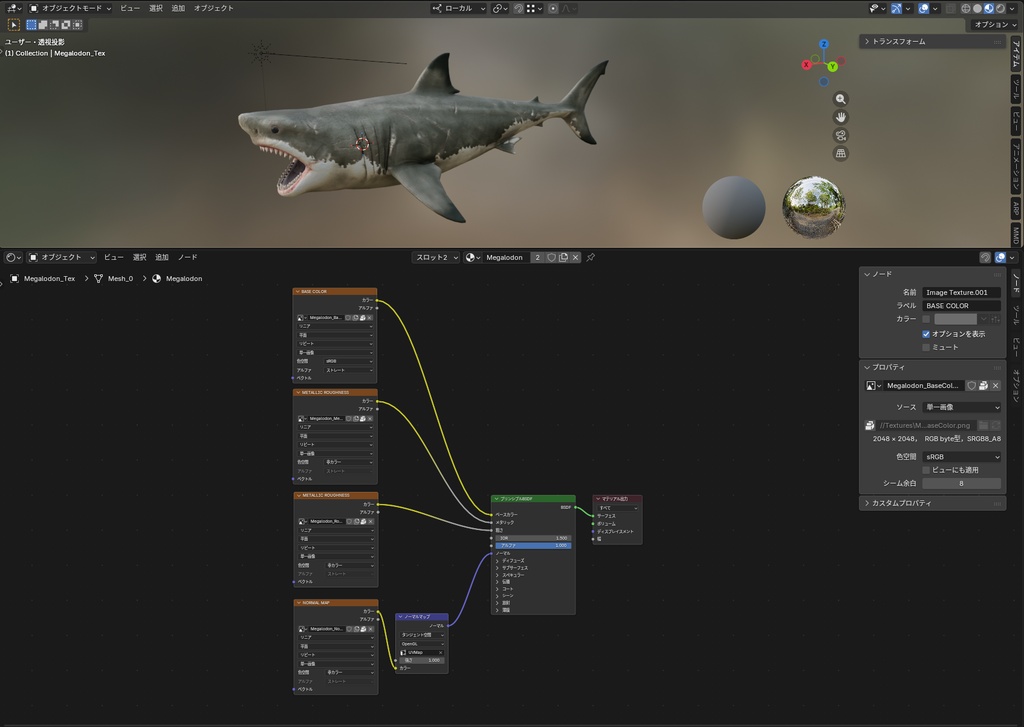This screenshot has height=727, width=1024.
Task: Select rendered viewport shading mode
Action: point(1000,8)
